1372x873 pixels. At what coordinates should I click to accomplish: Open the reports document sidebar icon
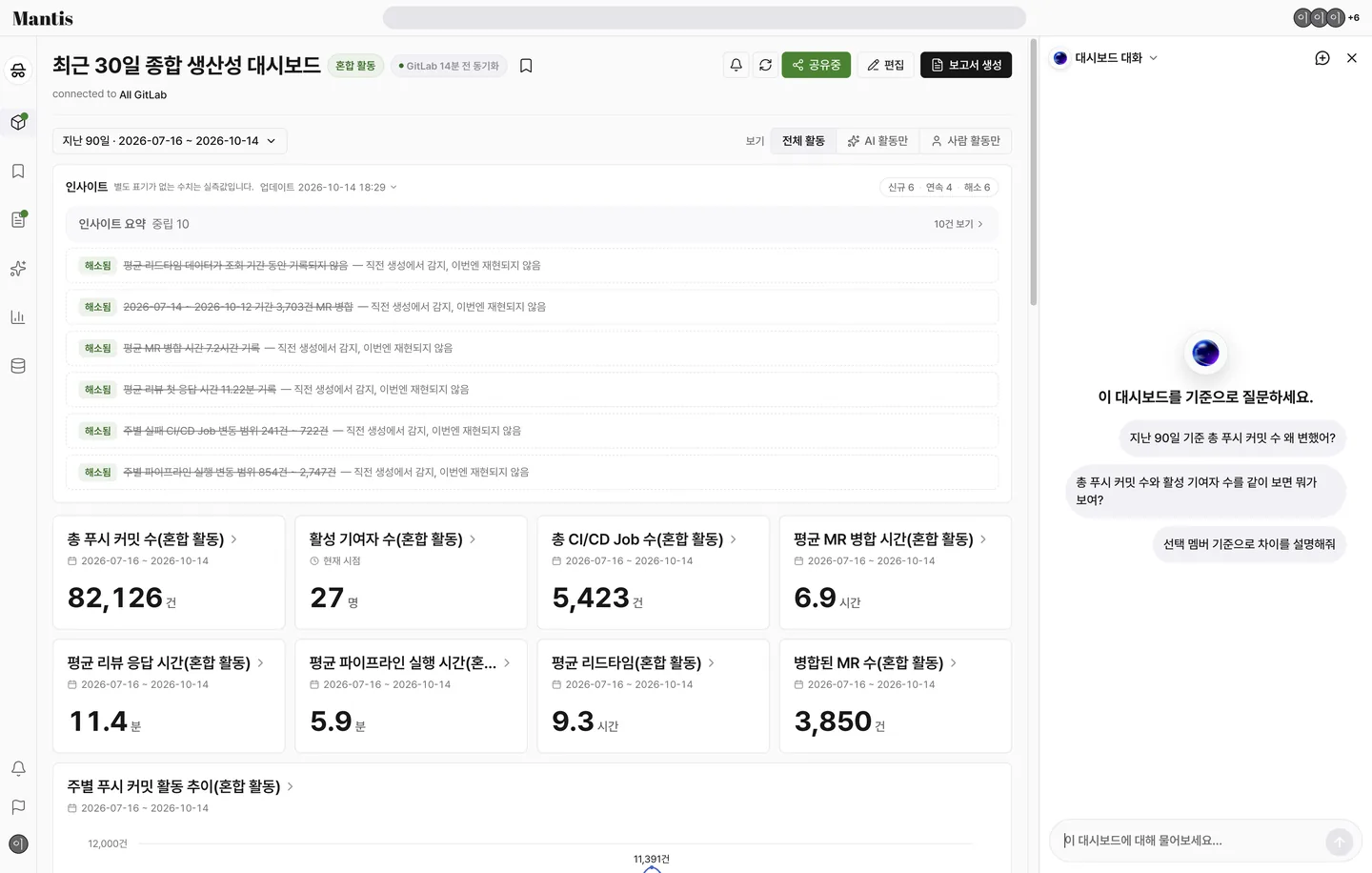pos(18,219)
